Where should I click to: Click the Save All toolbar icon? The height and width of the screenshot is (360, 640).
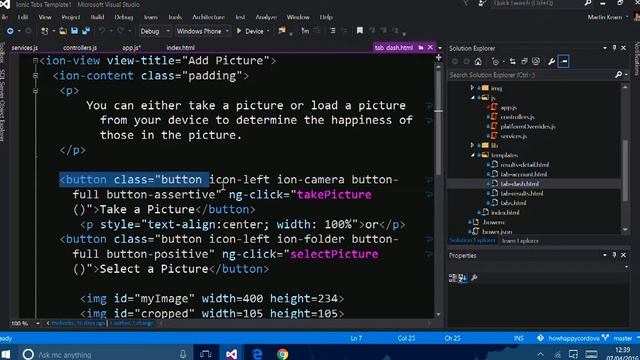(86, 31)
